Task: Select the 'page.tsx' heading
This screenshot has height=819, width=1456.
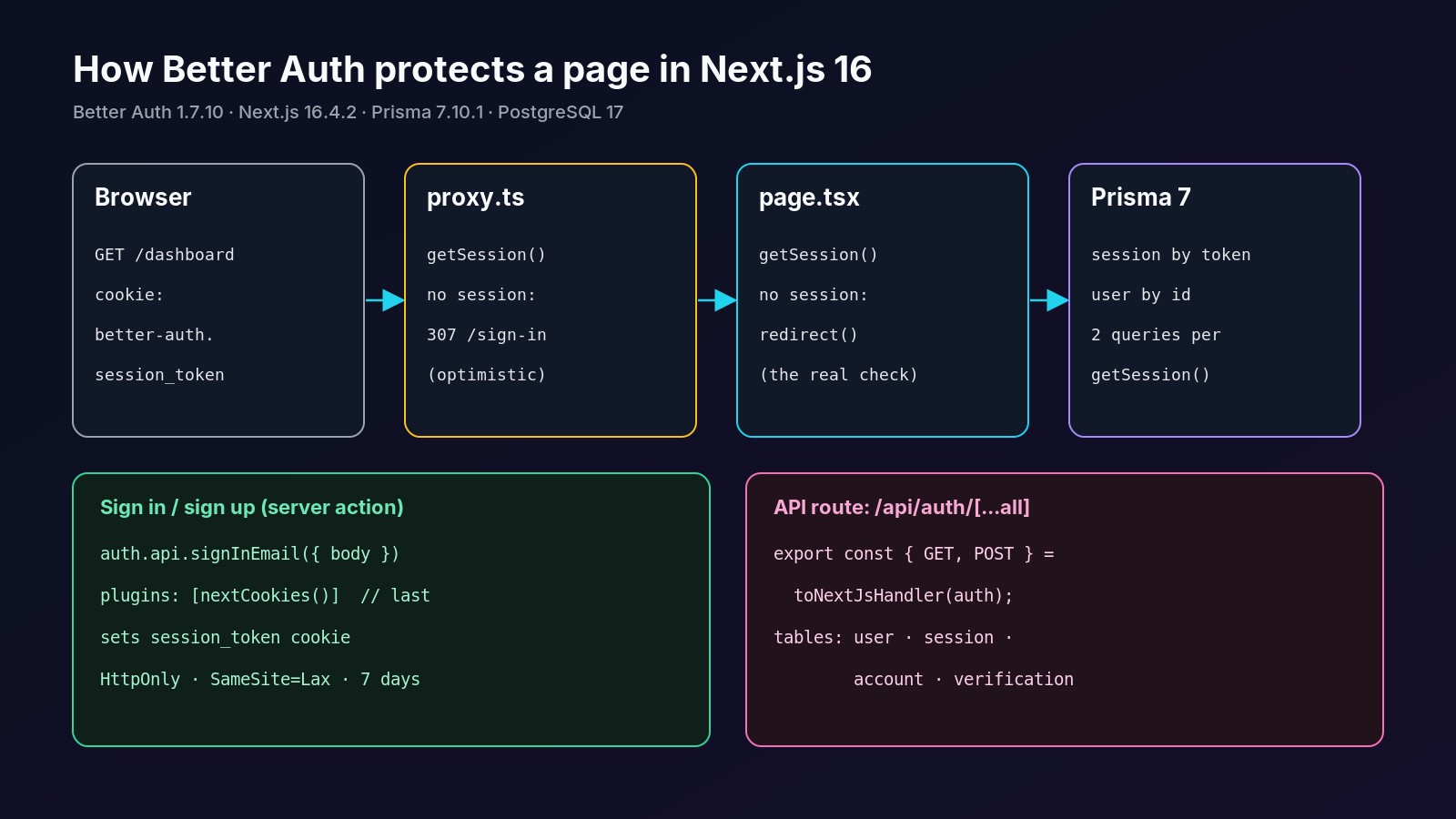Action: [809, 198]
